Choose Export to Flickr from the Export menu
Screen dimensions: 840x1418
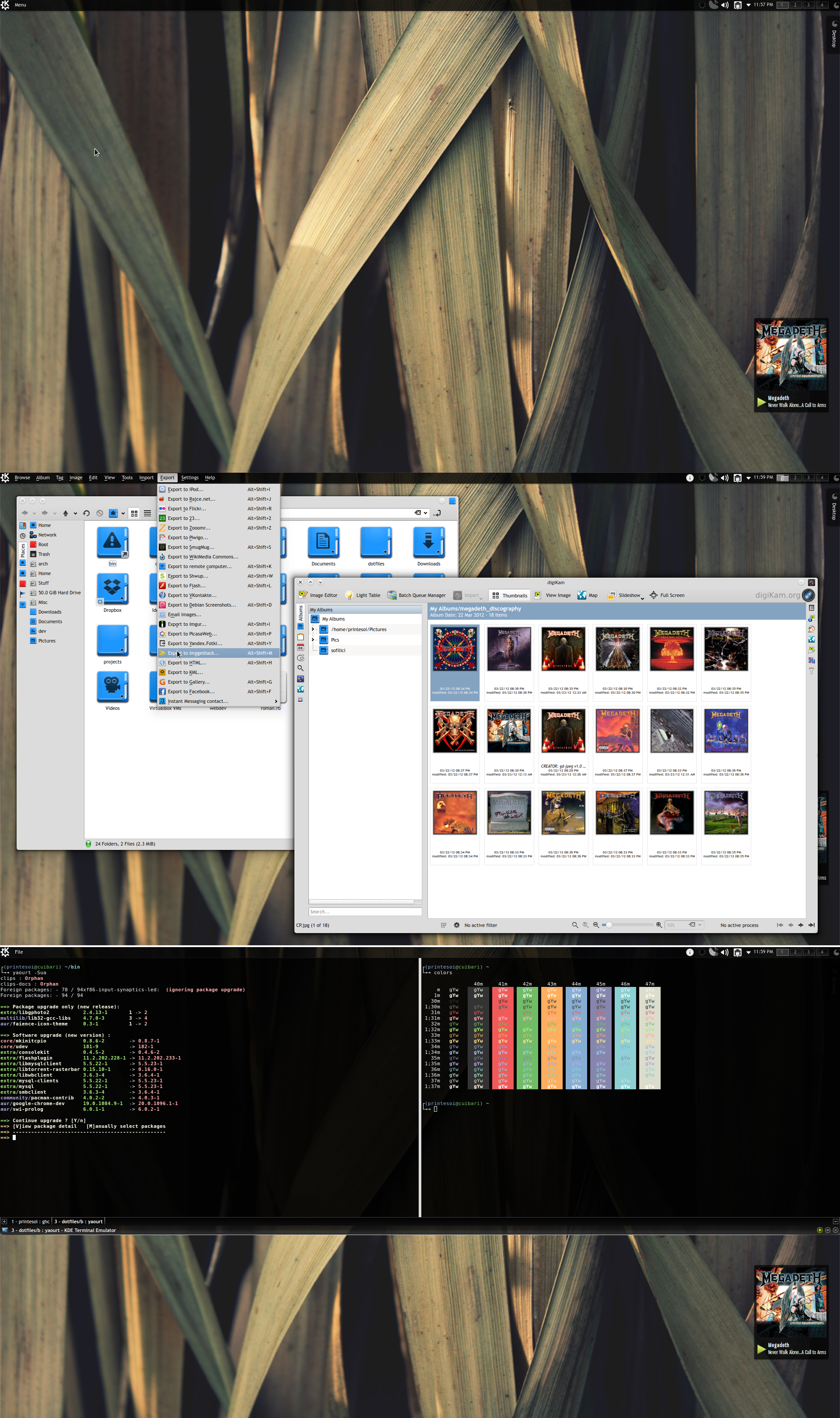(219, 509)
